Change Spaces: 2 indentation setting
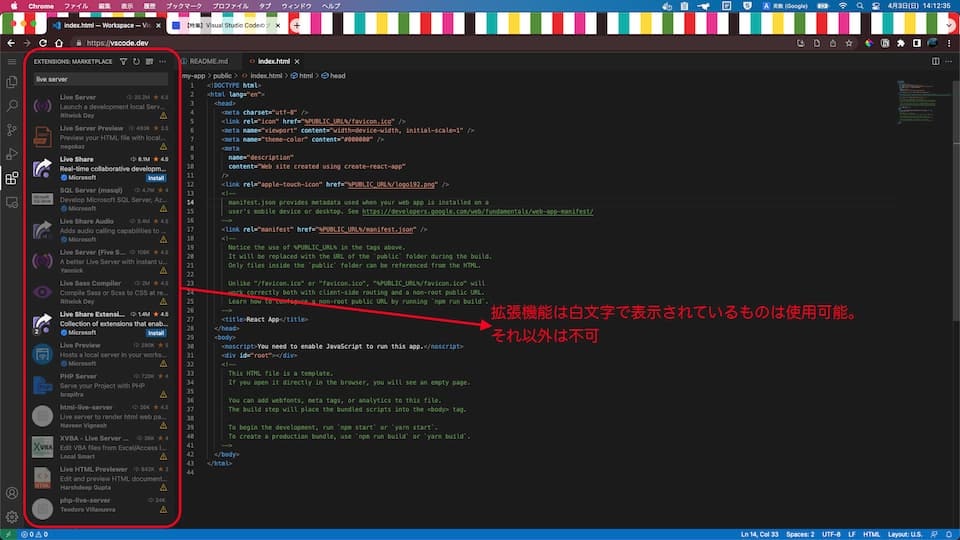960x540 pixels. [x=800, y=534]
